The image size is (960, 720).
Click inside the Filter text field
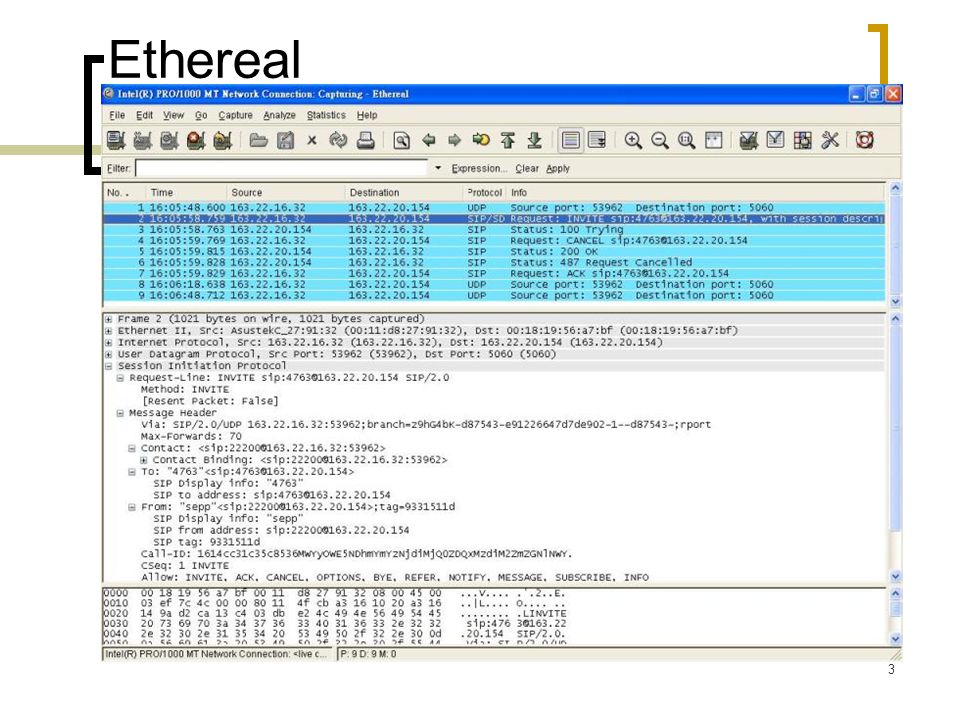[x=281, y=168]
